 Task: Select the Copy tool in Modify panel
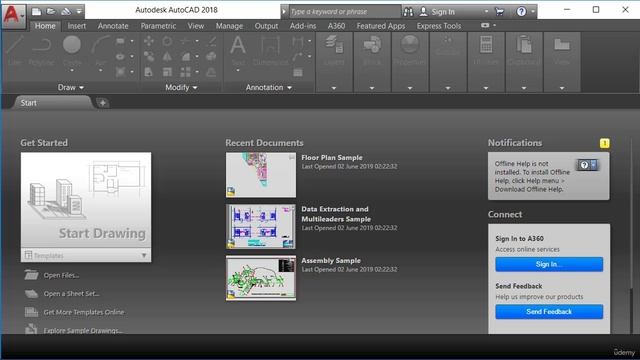click(149, 57)
